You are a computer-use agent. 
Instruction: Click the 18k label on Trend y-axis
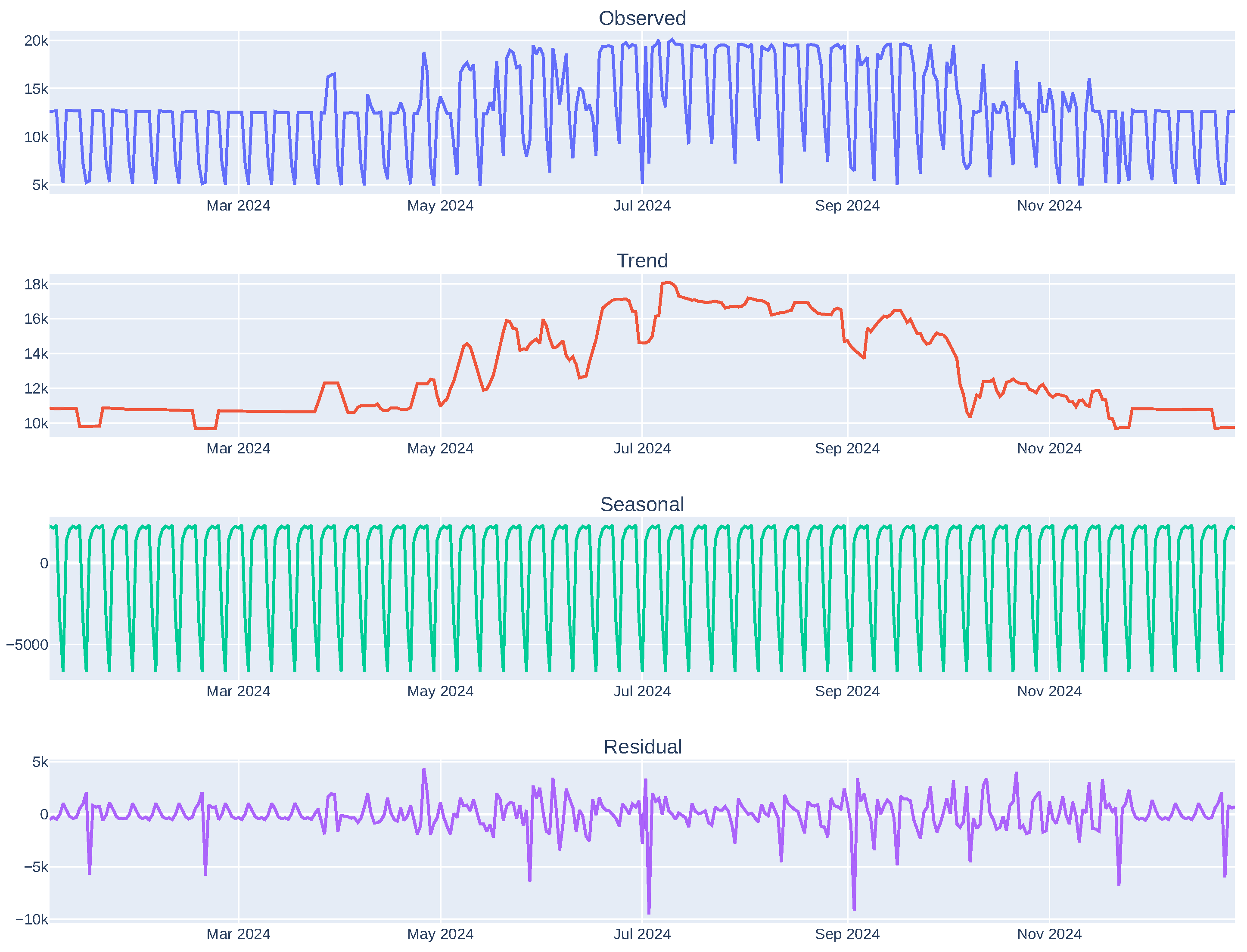(36, 285)
